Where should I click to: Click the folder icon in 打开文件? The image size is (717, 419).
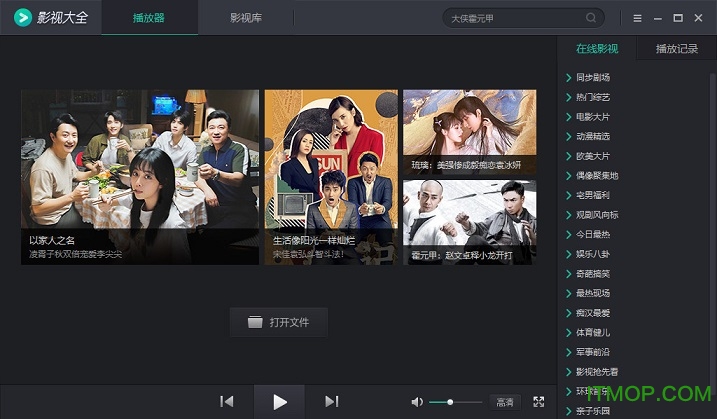[255, 322]
